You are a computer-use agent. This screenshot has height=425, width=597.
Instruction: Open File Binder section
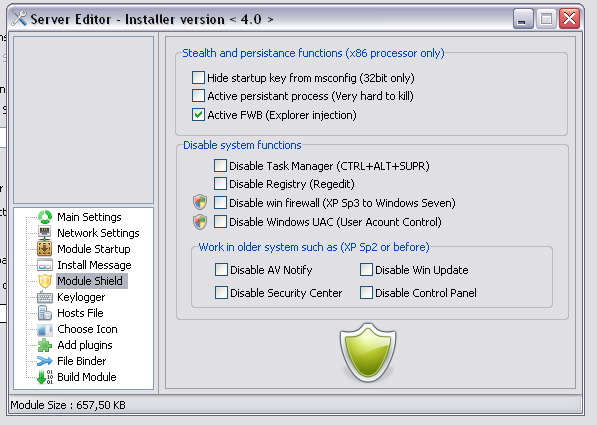[81, 361]
